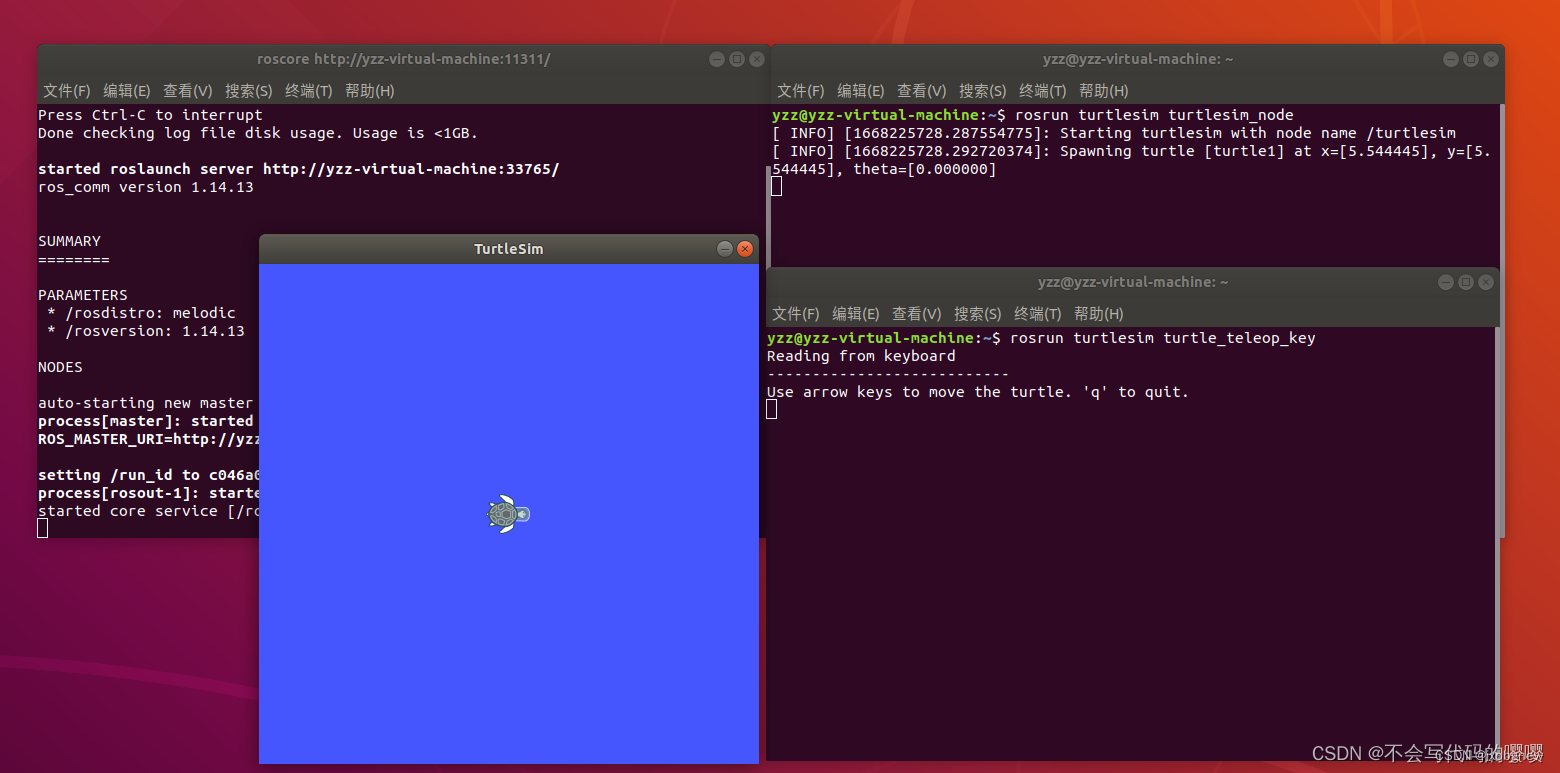Open 查看(V) menu in turtle_teleop_key terminal
Image resolution: width=1560 pixels, height=773 pixels.
click(917, 314)
